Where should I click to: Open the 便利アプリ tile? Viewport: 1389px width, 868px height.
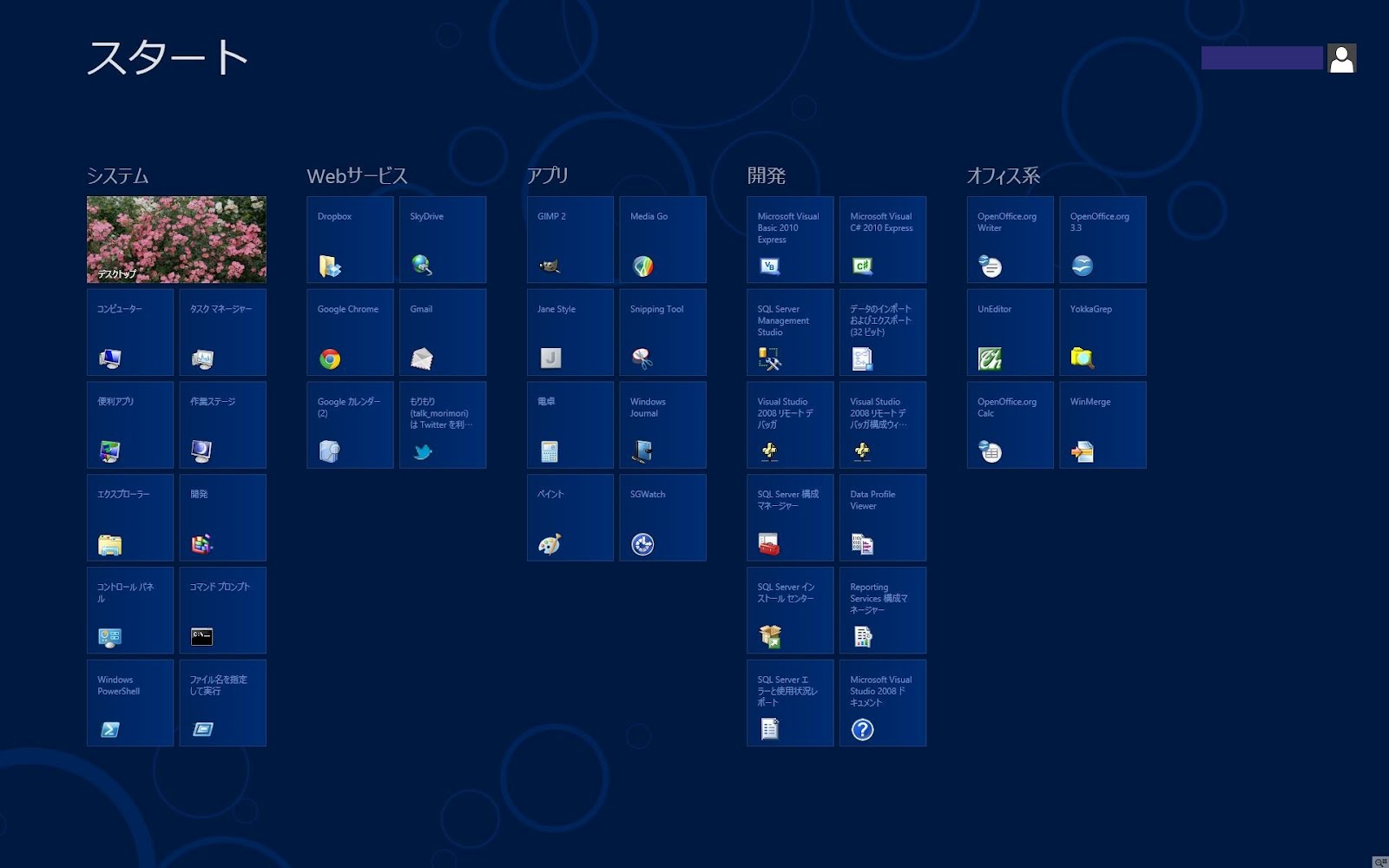tap(130, 425)
